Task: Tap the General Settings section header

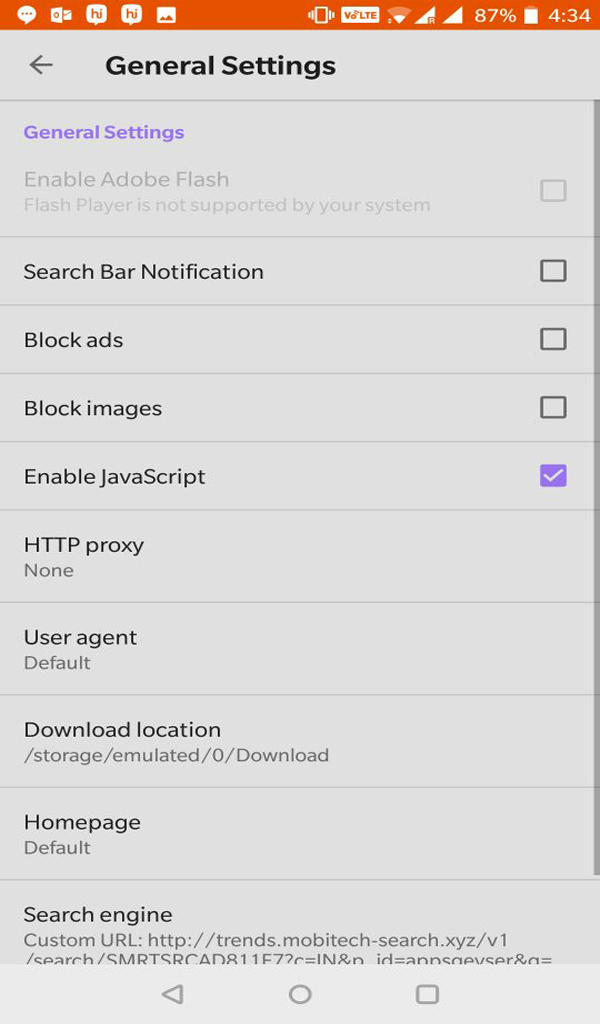Action: pos(104,133)
